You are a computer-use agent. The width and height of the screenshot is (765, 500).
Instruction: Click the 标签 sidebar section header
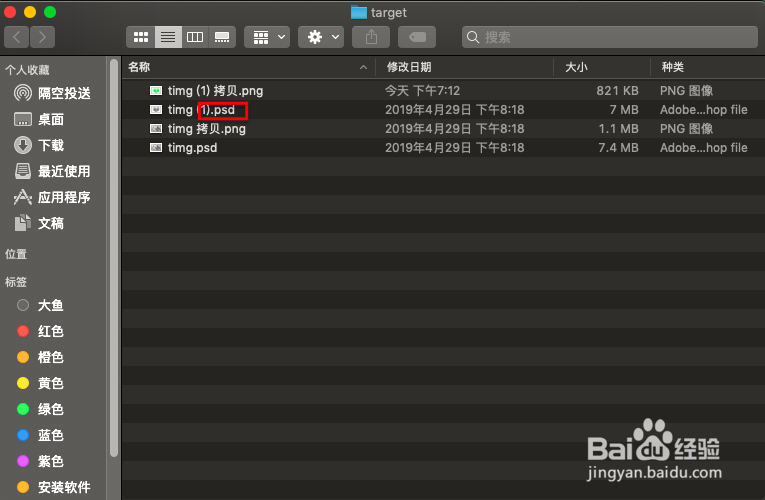(x=16, y=282)
